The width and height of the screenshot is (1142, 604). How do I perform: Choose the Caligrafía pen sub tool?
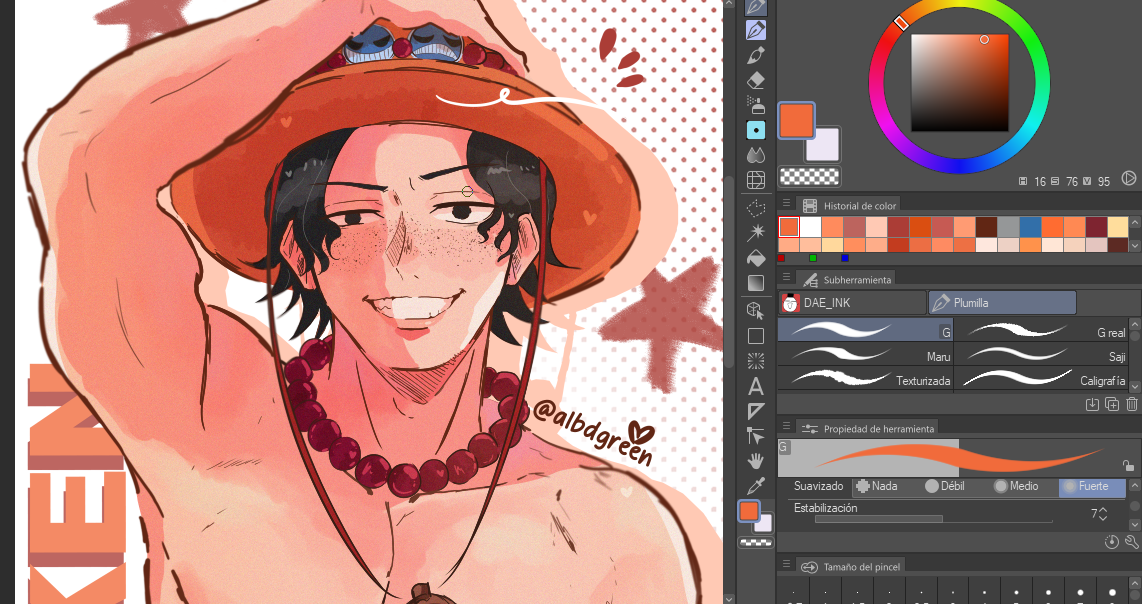click(x=1041, y=378)
